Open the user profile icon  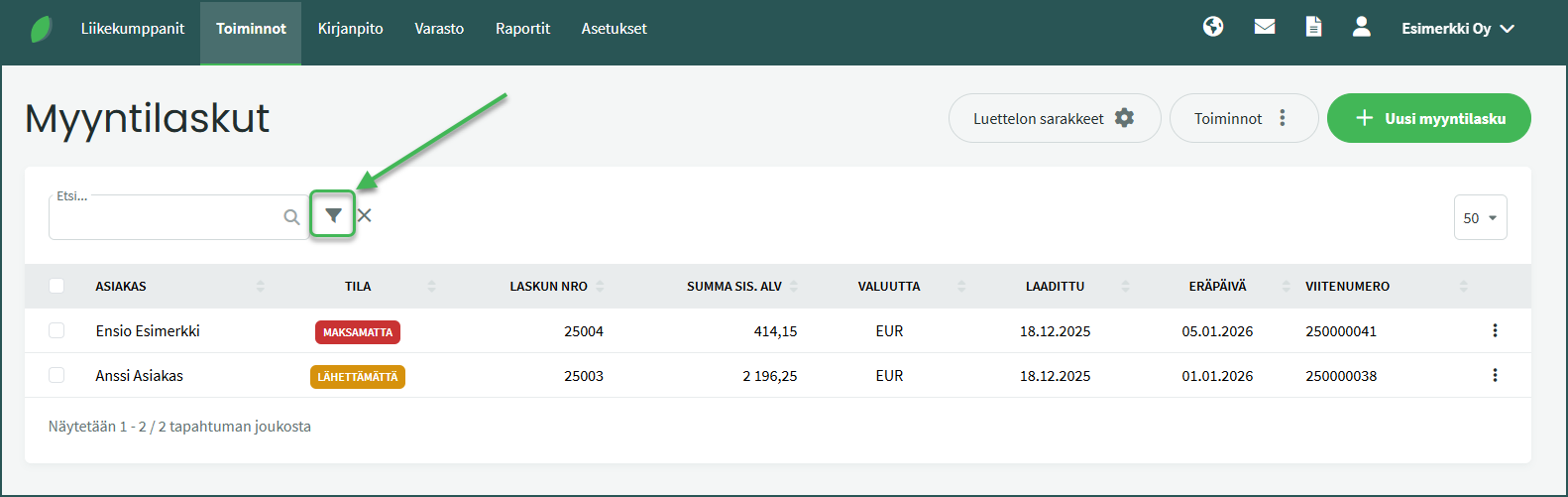(1362, 27)
